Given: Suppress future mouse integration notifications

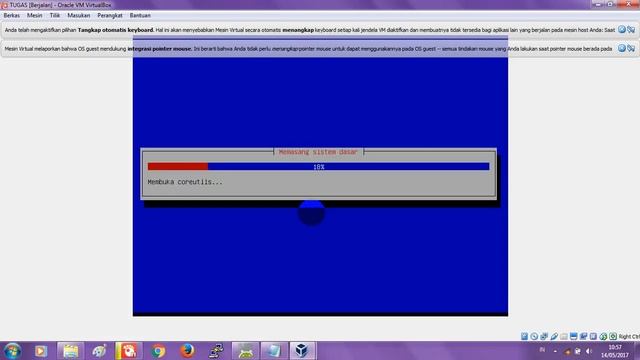Looking at the screenshot, I should [x=631, y=48].
